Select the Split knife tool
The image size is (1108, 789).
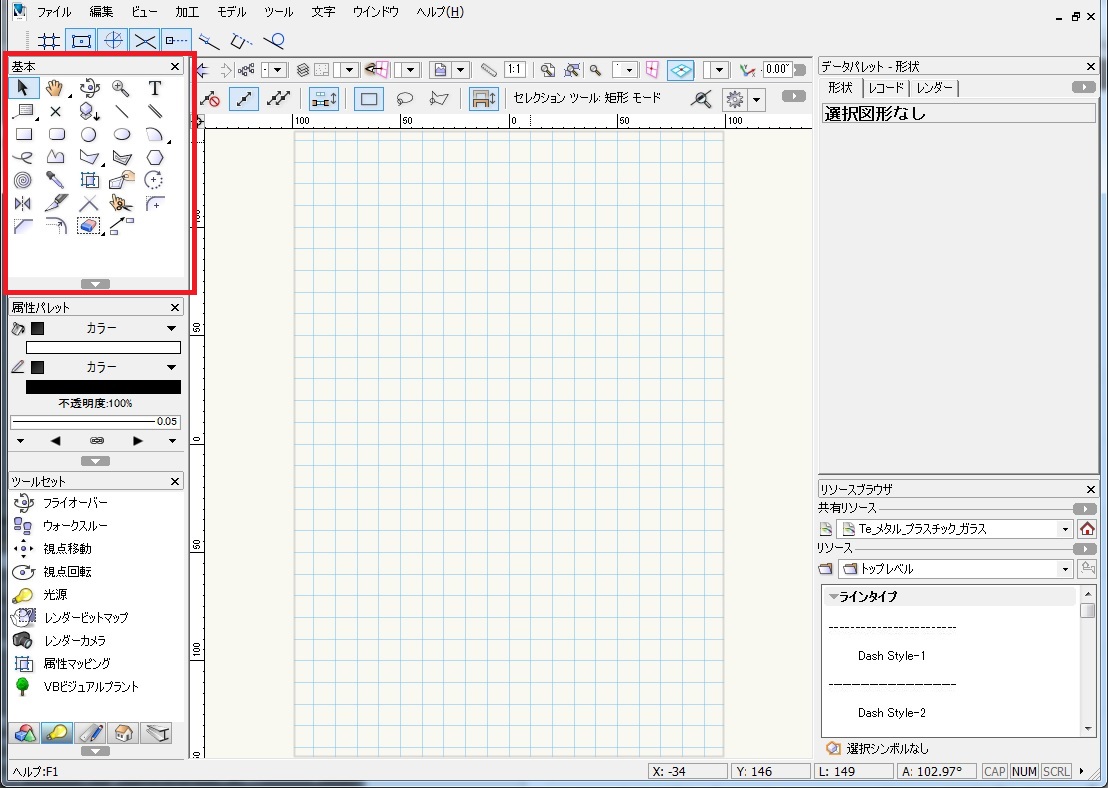[56, 203]
